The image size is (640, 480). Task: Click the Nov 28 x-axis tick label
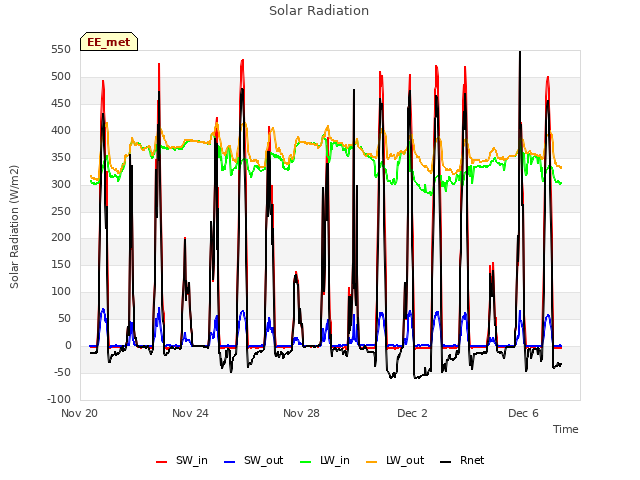pyautogui.click(x=301, y=413)
